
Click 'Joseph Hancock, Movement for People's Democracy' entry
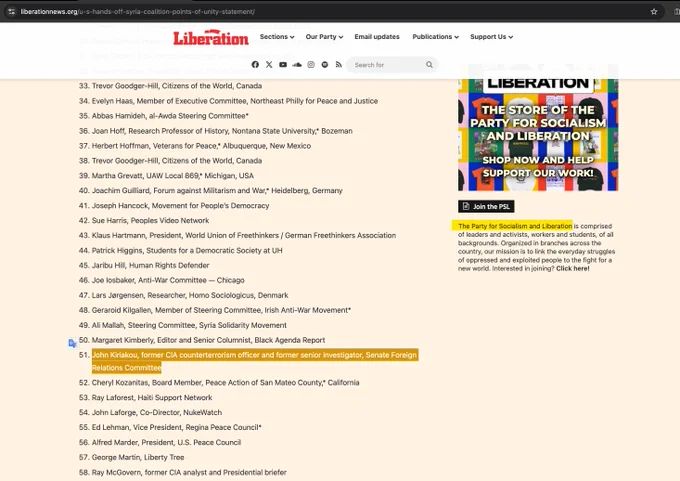(x=180, y=206)
